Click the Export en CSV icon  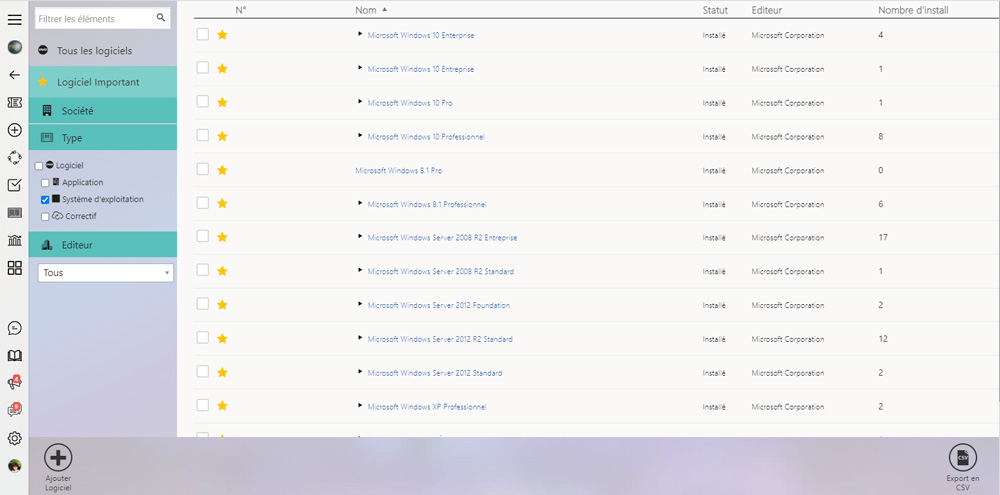coord(962,458)
